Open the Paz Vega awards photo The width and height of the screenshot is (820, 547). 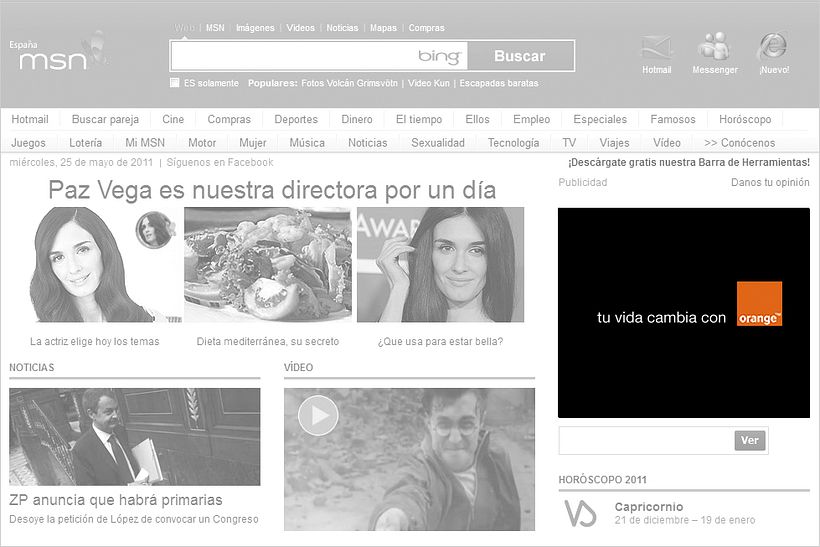click(x=440, y=265)
